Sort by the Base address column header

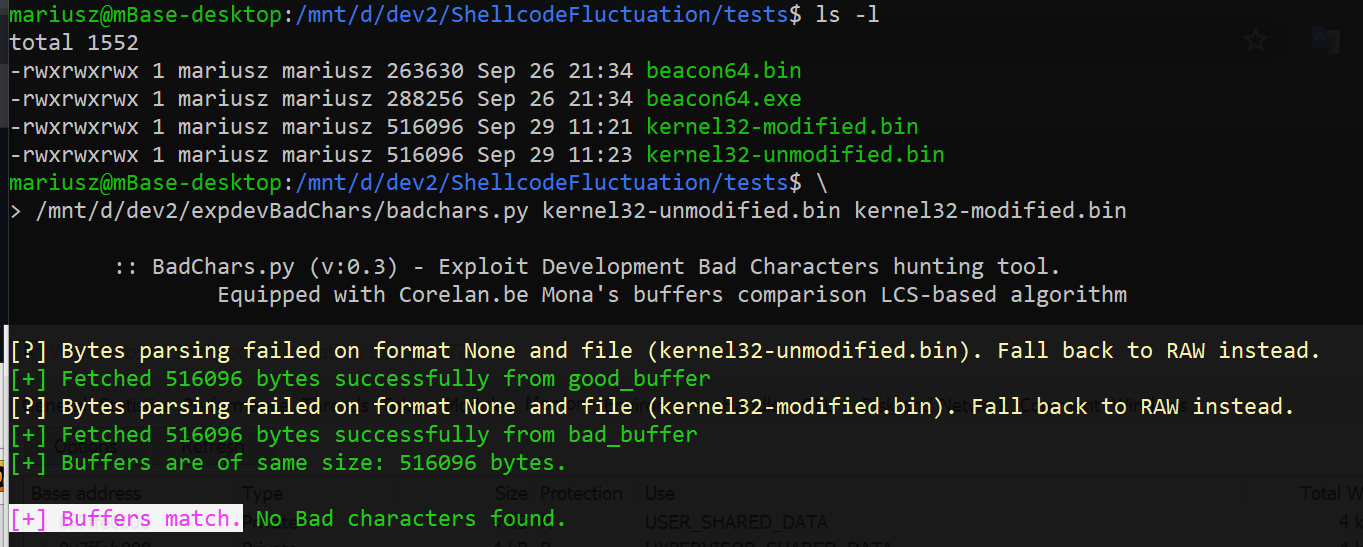pyautogui.click(x=86, y=494)
